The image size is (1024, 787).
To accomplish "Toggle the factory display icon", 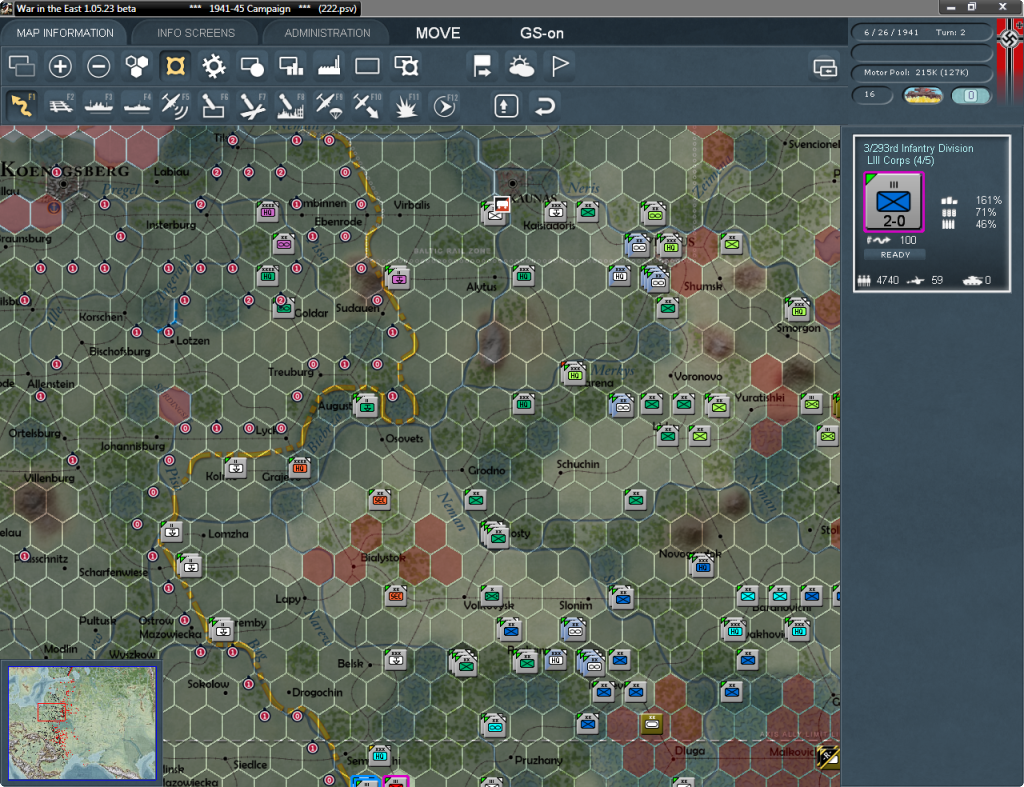I will [329, 66].
